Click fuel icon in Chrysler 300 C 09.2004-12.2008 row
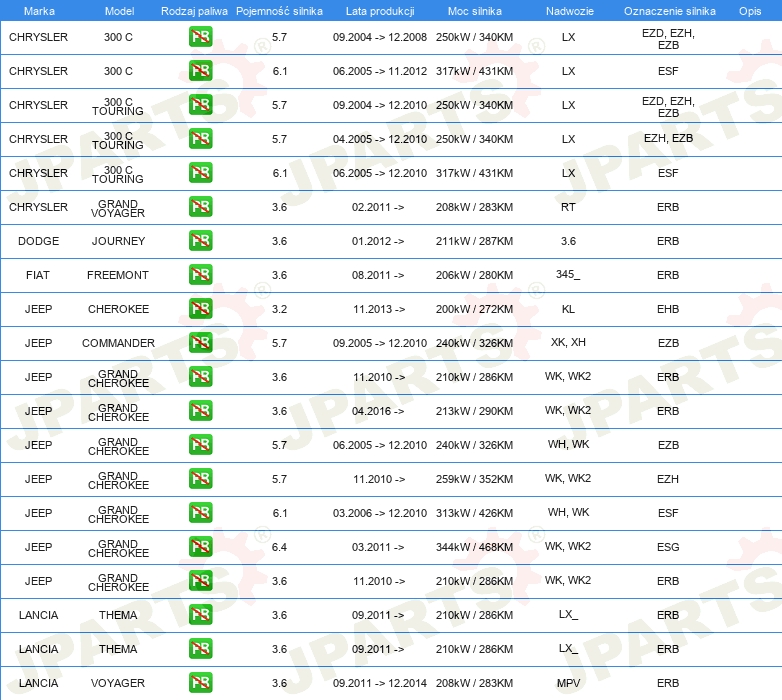782x700 pixels. [200, 37]
